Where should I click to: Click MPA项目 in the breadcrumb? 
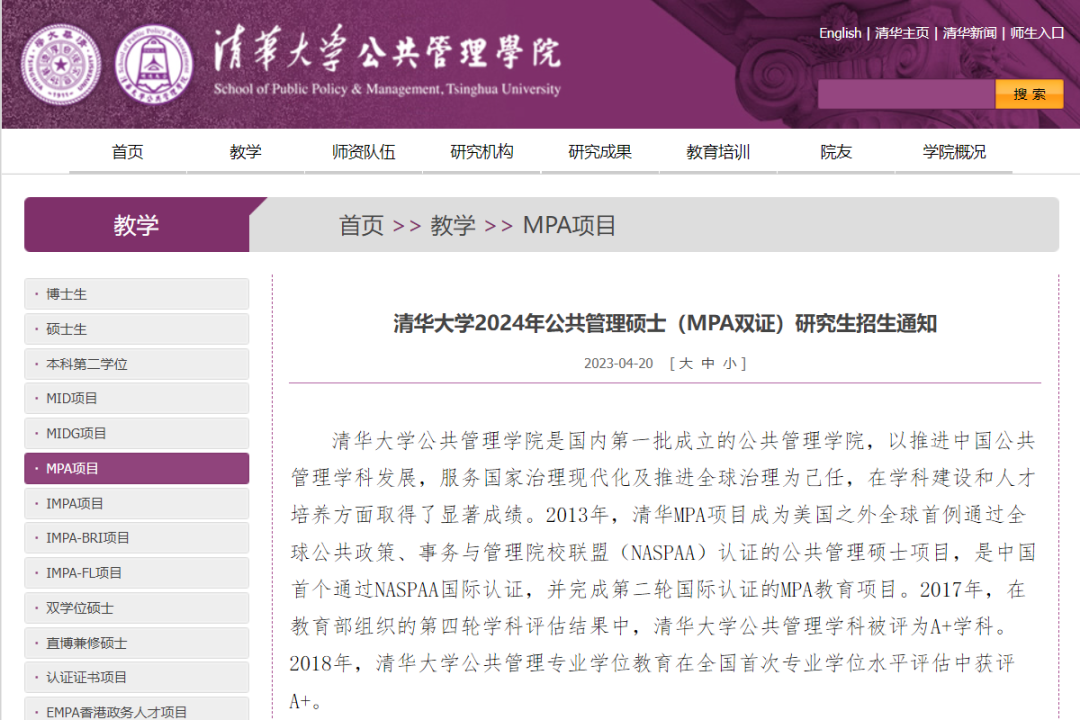(x=569, y=225)
